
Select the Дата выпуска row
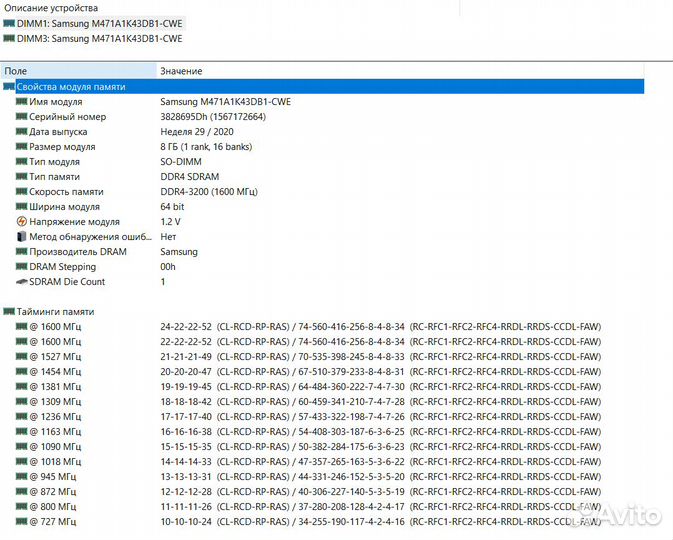(58, 131)
